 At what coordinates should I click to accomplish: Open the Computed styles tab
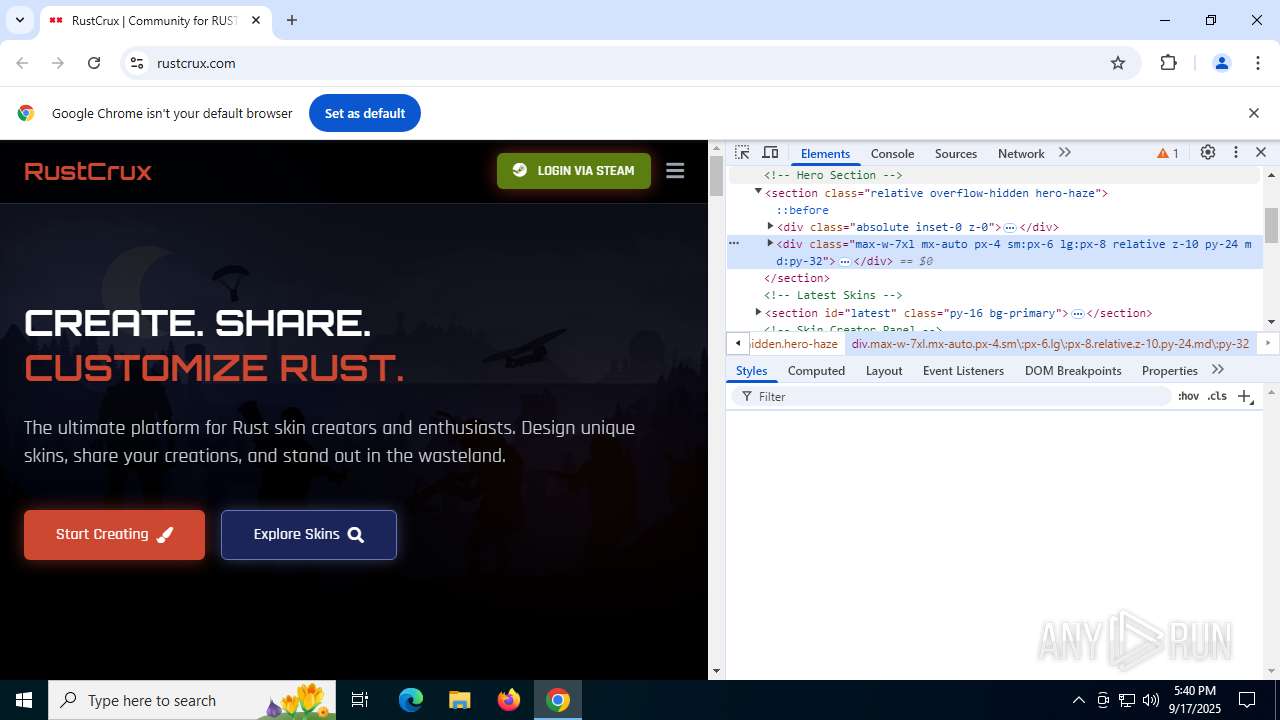pos(816,371)
